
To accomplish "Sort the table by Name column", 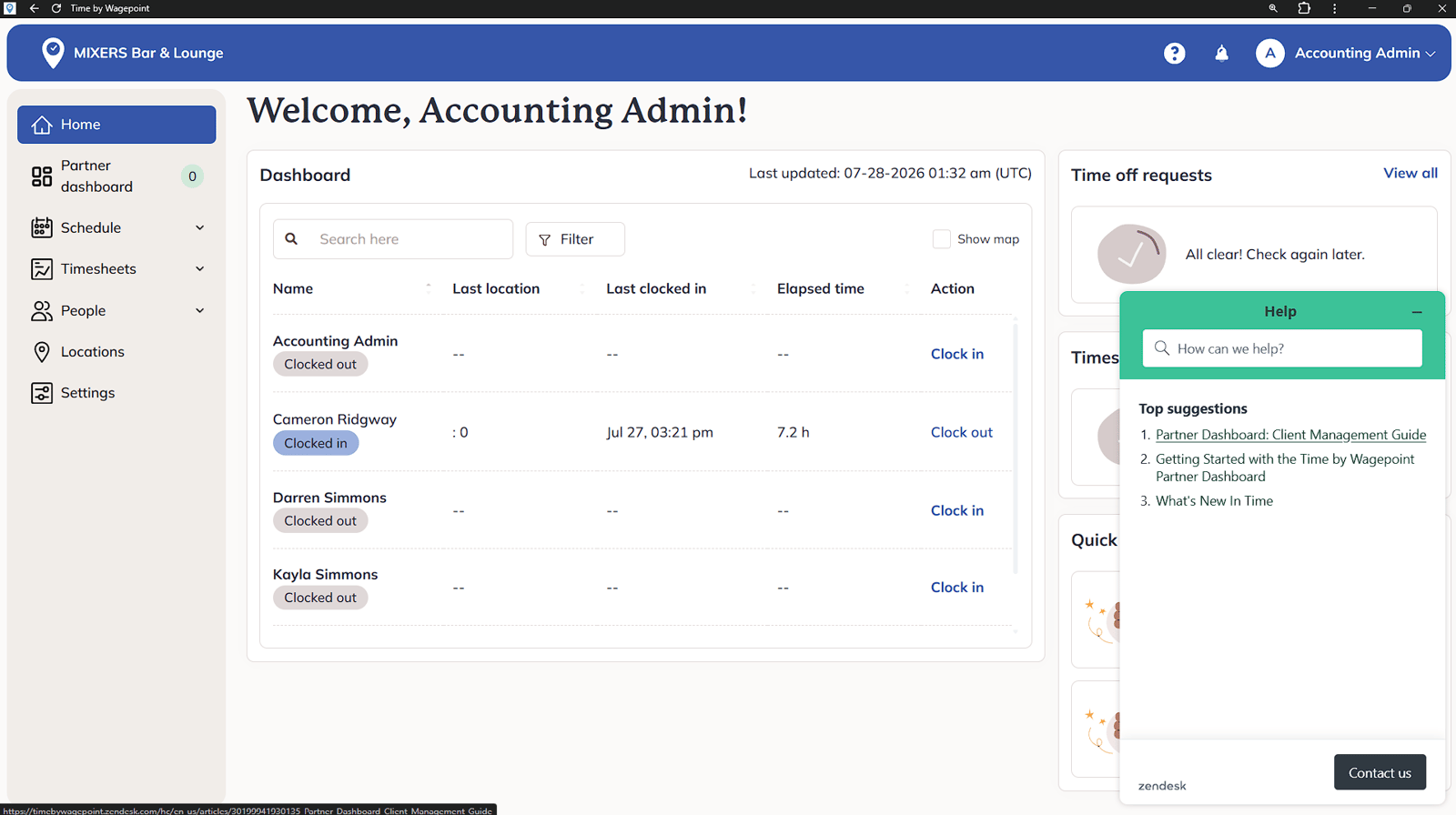I will click(x=429, y=288).
